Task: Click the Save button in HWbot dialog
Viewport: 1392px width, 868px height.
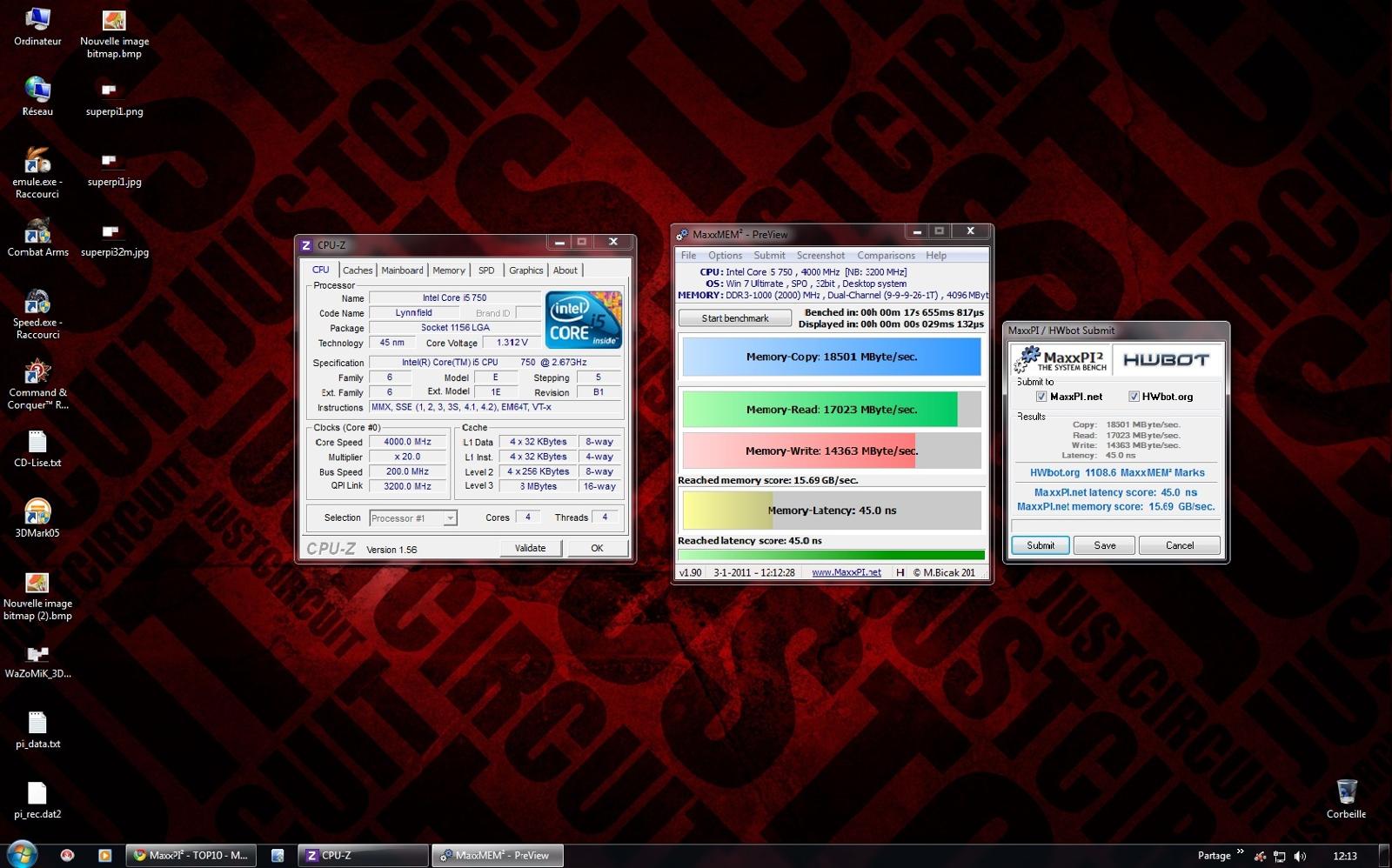Action: point(1105,545)
